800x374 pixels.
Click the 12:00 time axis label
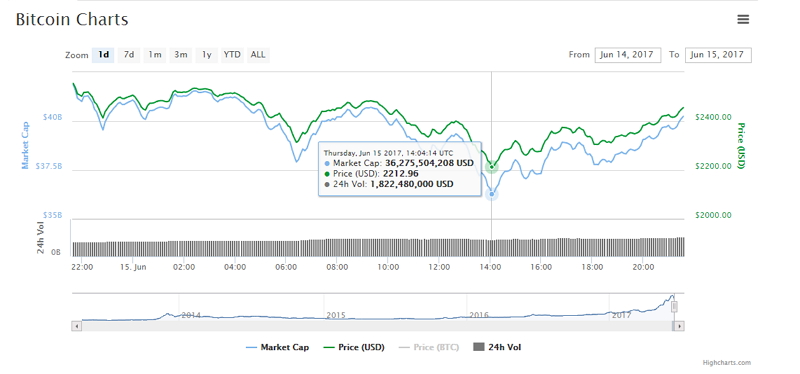coord(439,267)
